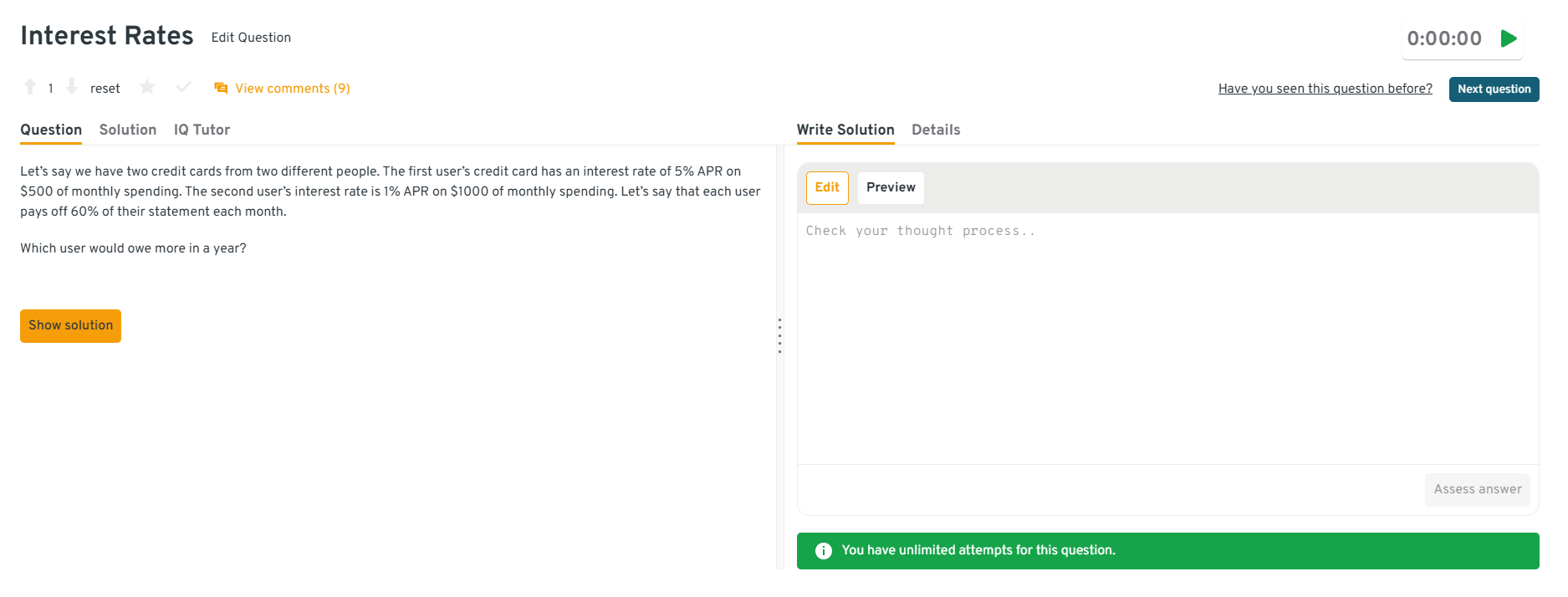This screenshot has width=1568, height=597.
Task: Open the Details tab
Action: (x=936, y=130)
